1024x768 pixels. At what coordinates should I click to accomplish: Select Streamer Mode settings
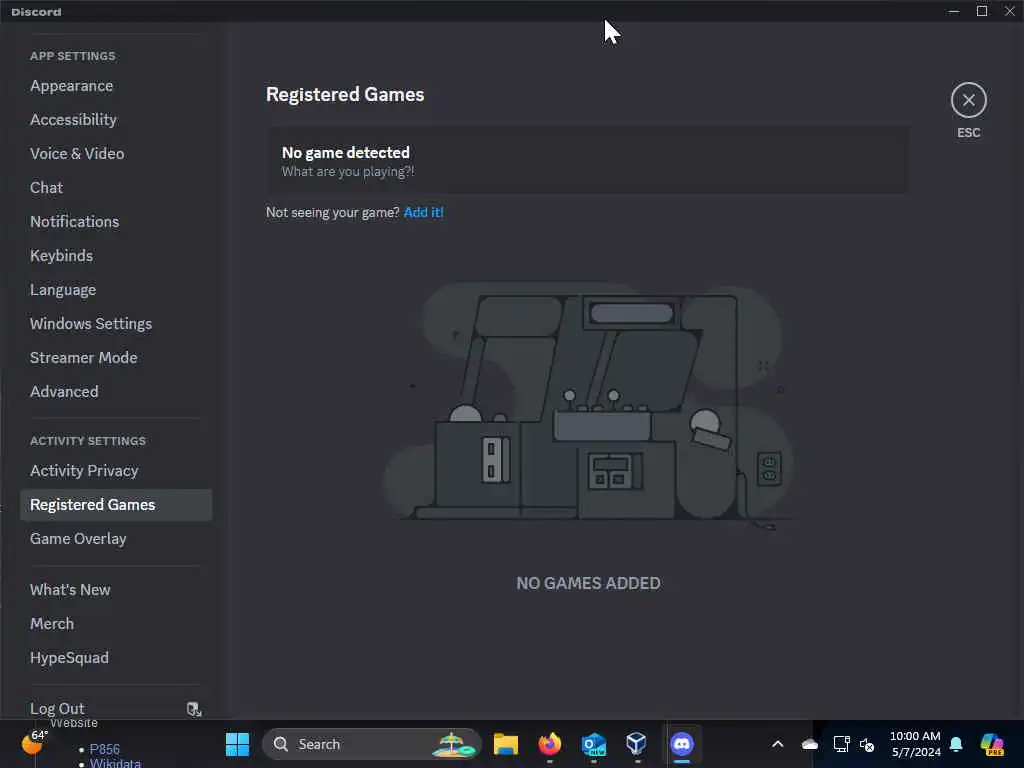coord(84,357)
